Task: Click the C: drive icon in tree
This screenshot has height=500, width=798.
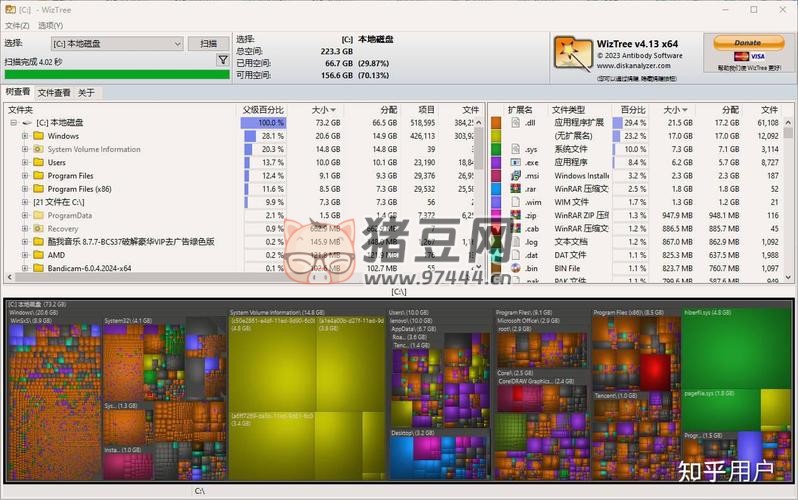Action: (x=27, y=123)
